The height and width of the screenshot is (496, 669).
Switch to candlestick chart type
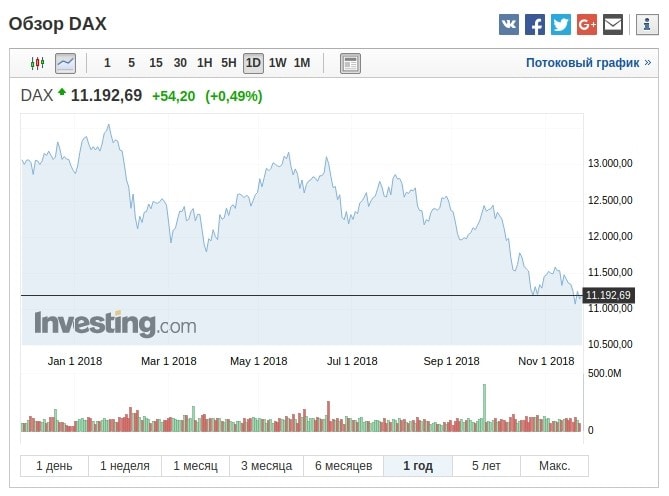pos(38,63)
